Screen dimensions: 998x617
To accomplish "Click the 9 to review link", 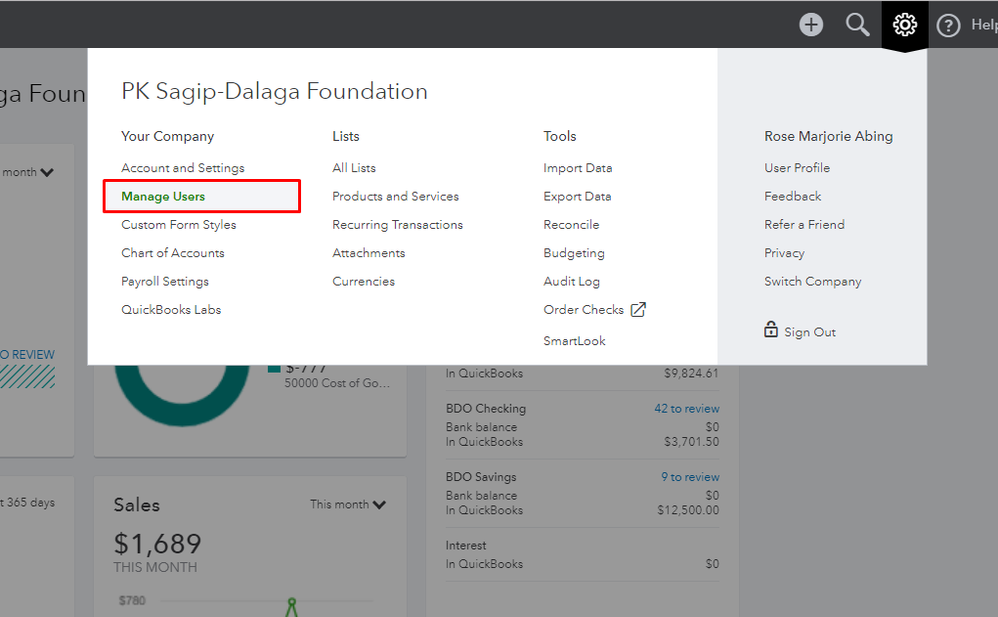I will coord(689,477).
